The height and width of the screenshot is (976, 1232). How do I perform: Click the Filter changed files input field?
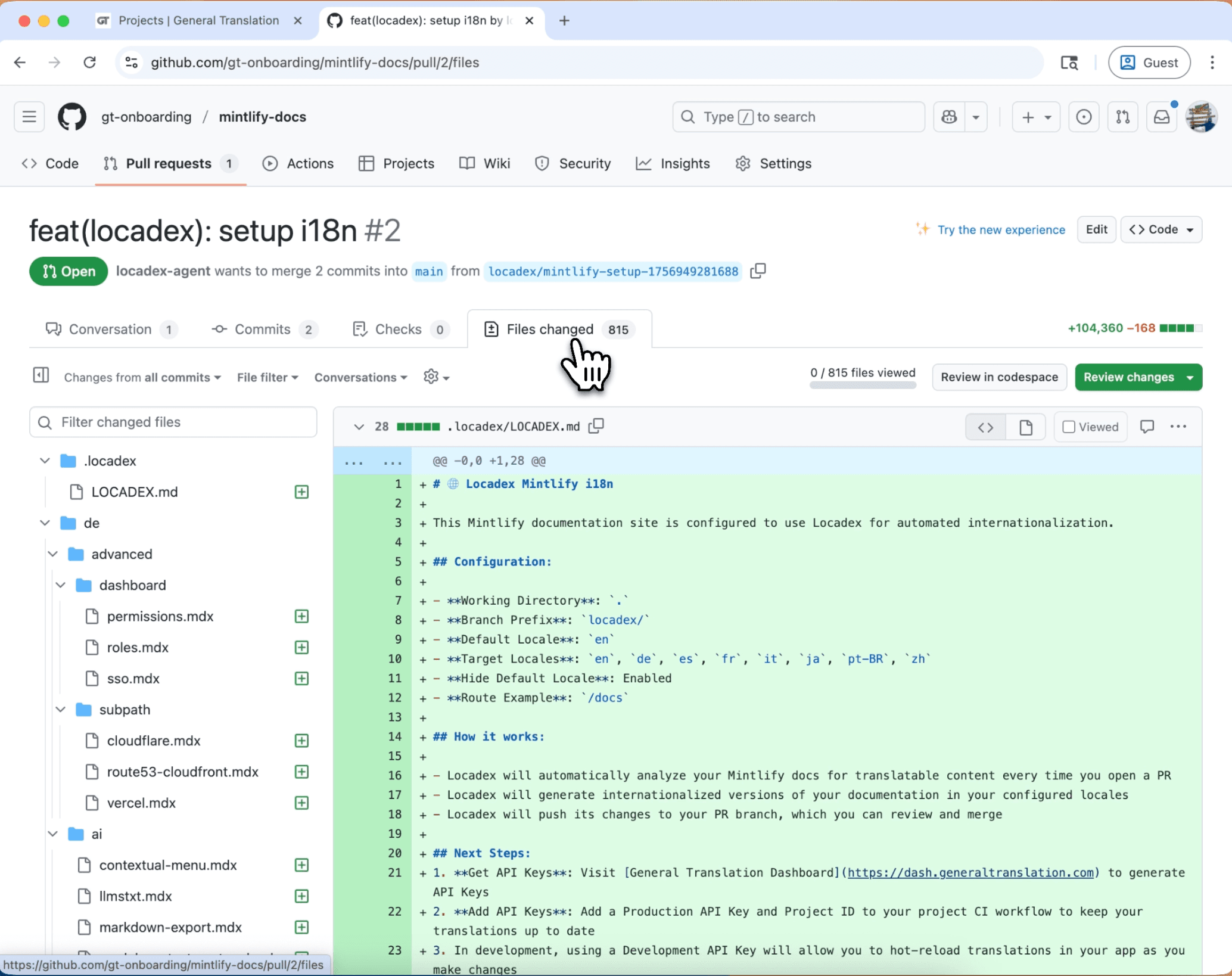point(173,422)
